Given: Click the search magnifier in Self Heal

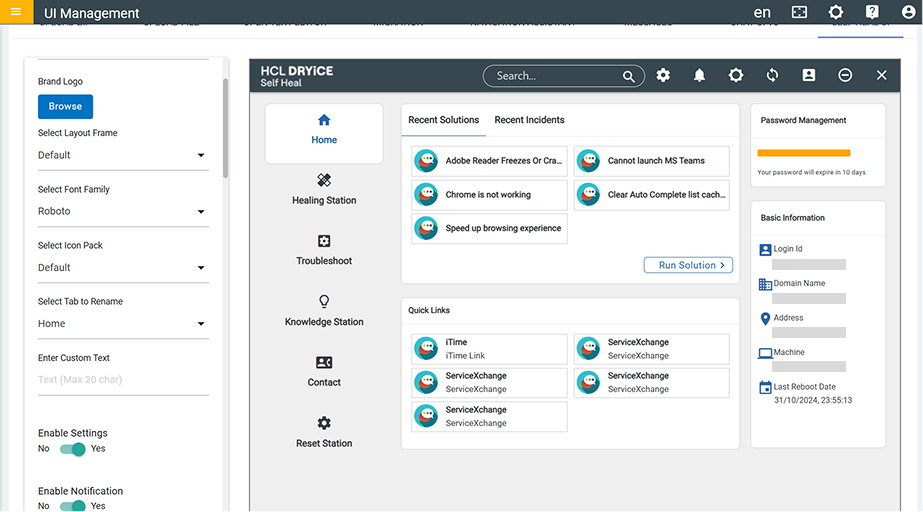Looking at the screenshot, I should pyautogui.click(x=629, y=76).
